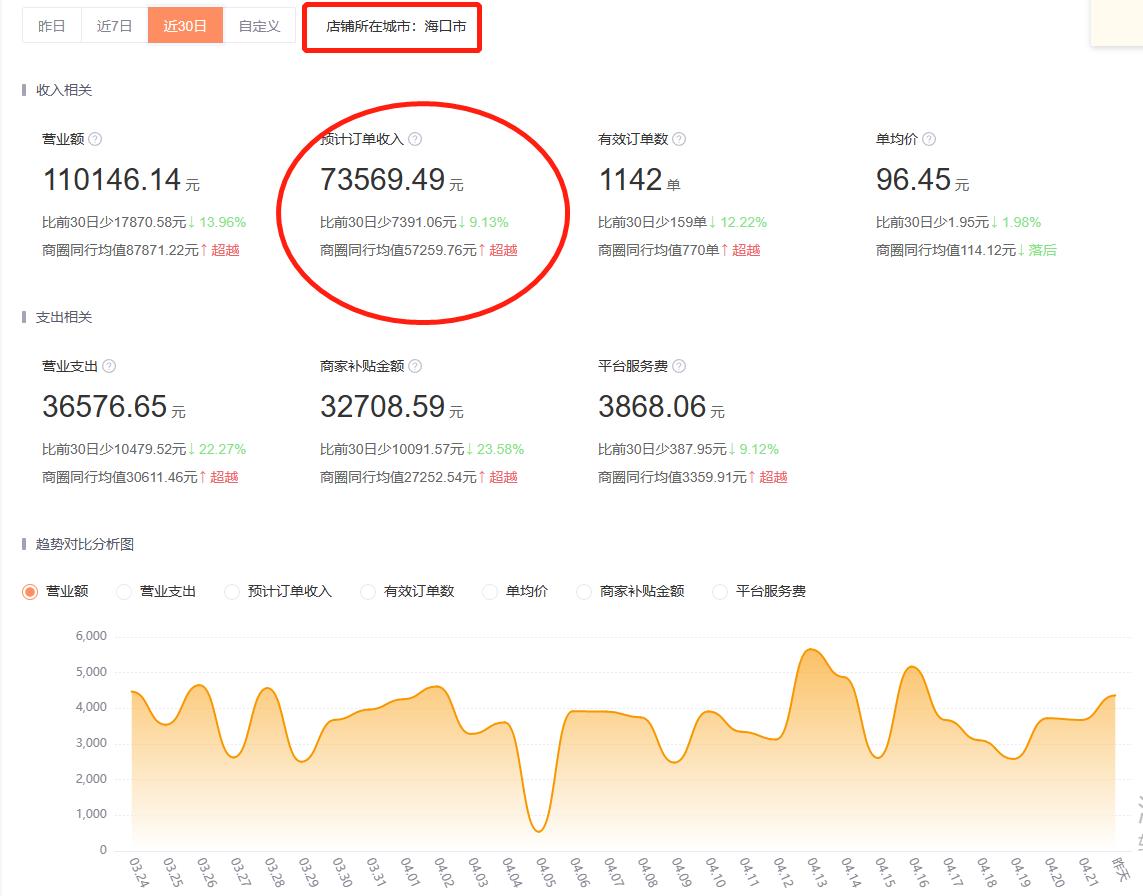Select the 近30日 date range tab
Image resolution: width=1143 pixels, height=896 pixels.
coord(185,26)
